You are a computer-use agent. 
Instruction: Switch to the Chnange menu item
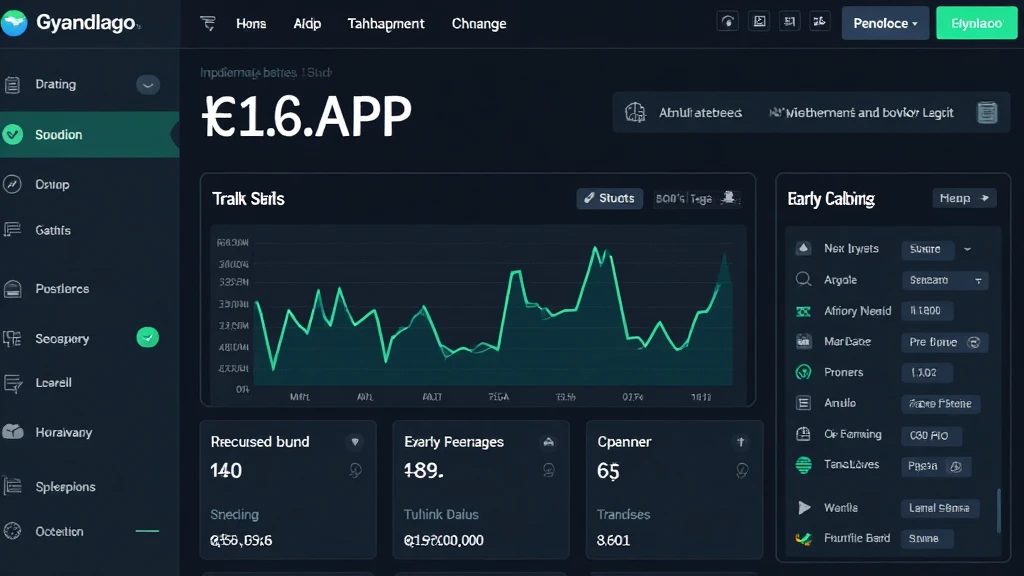click(x=479, y=23)
